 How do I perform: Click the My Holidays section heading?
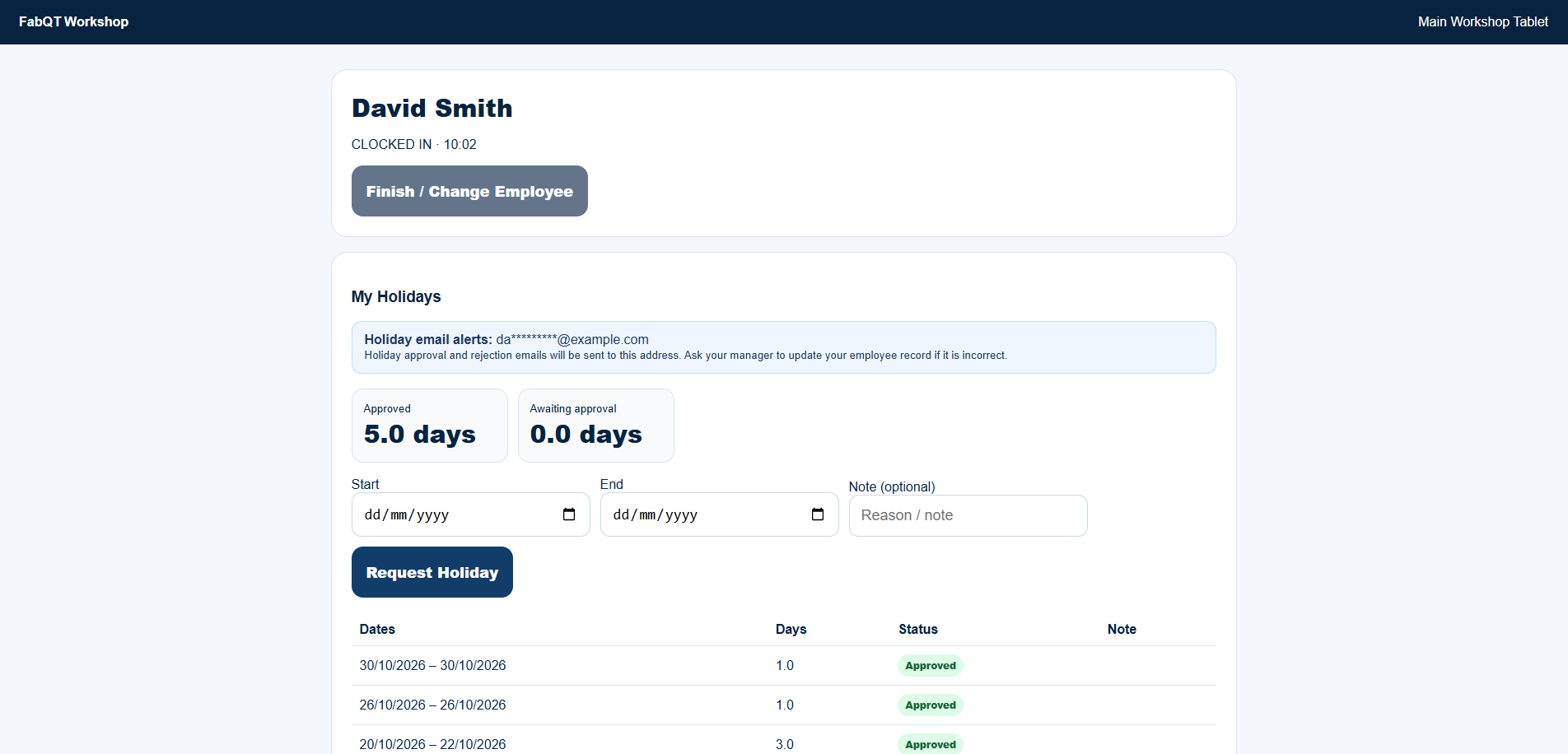click(x=396, y=296)
